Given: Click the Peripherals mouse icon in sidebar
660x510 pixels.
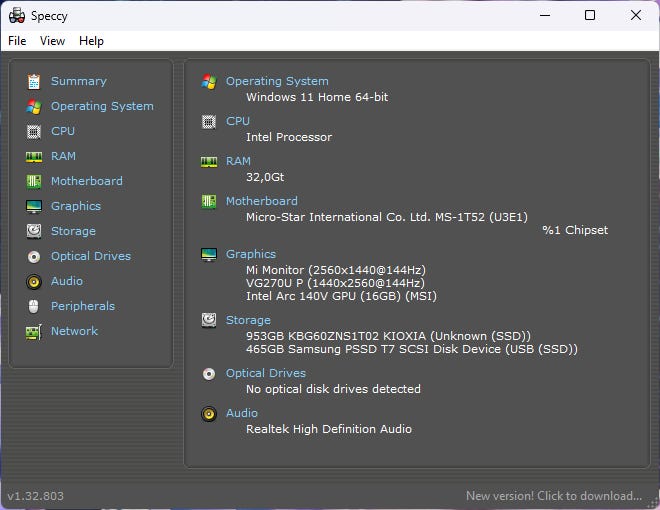Looking at the screenshot, I should tap(34, 306).
